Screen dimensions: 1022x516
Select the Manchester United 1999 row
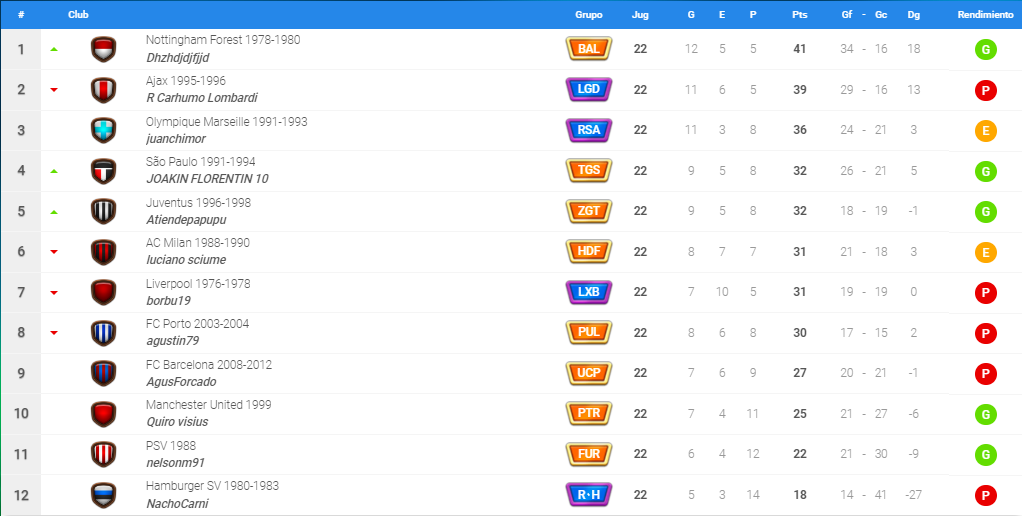coord(511,414)
